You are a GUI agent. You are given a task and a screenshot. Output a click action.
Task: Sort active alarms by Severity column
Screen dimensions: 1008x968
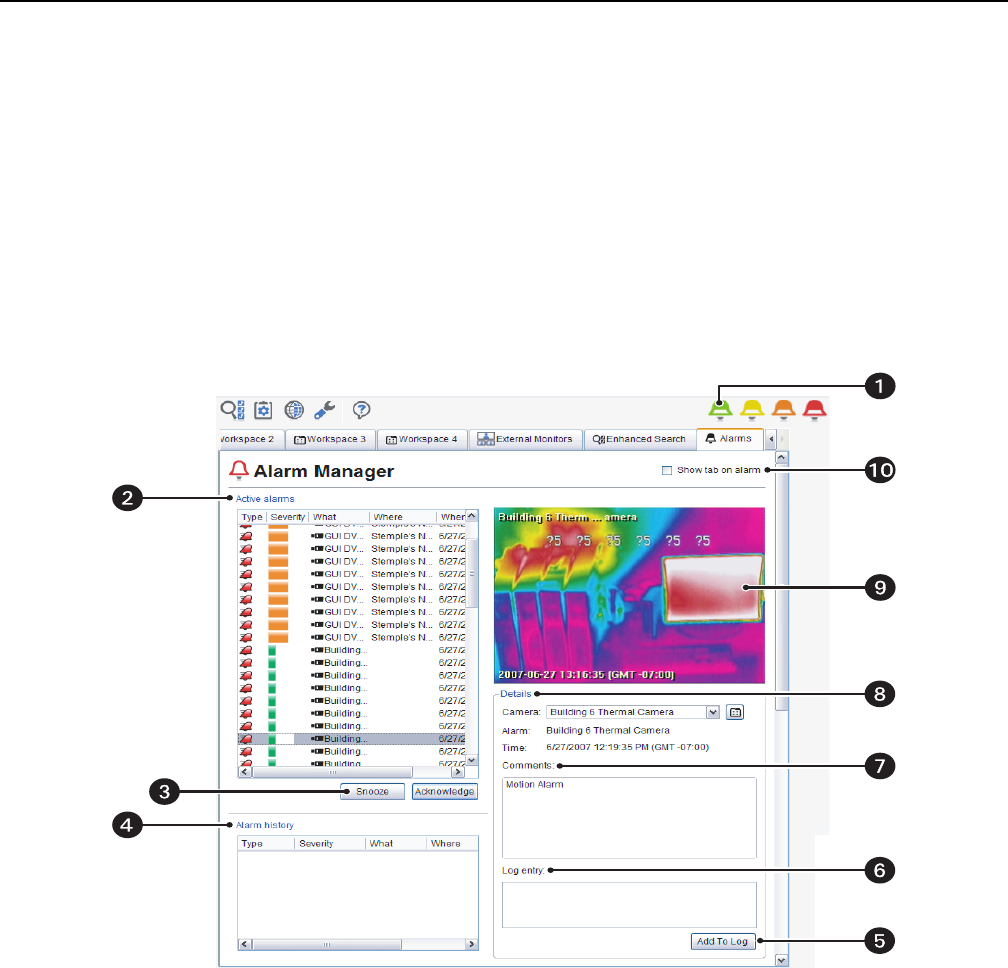pyautogui.click(x=287, y=517)
